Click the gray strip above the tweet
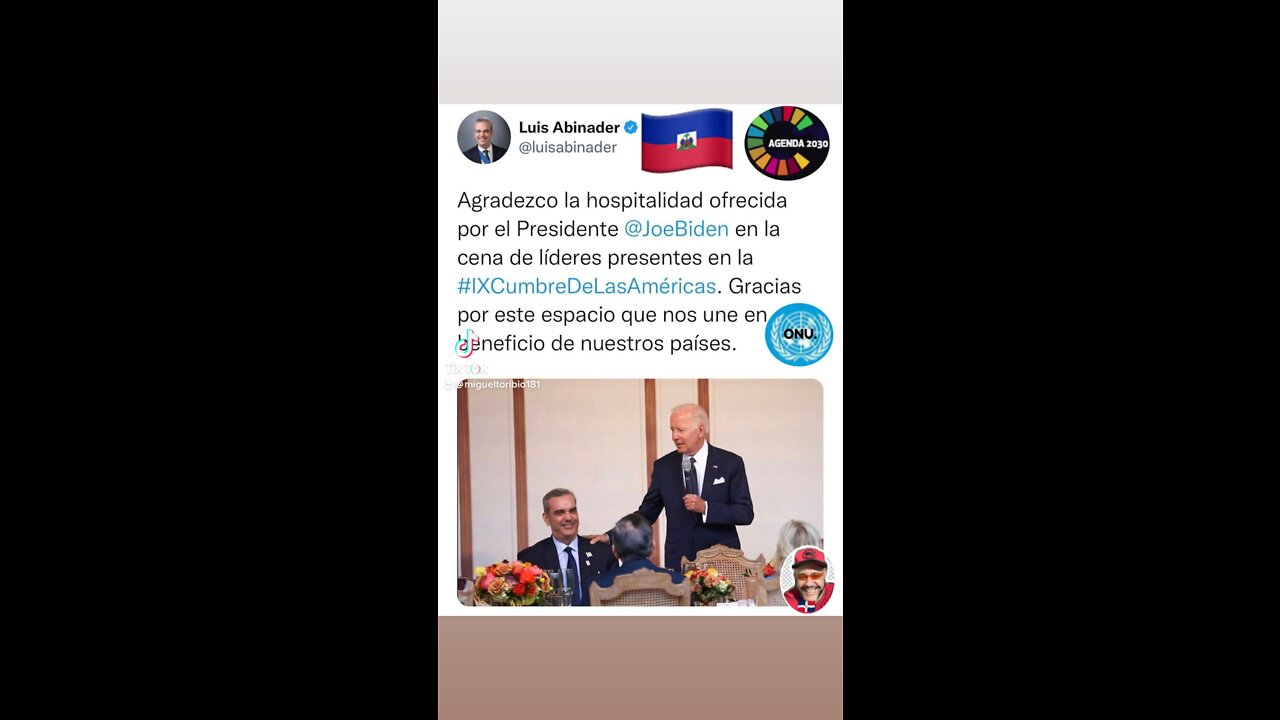The width and height of the screenshot is (1280, 720). pyautogui.click(x=640, y=52)
